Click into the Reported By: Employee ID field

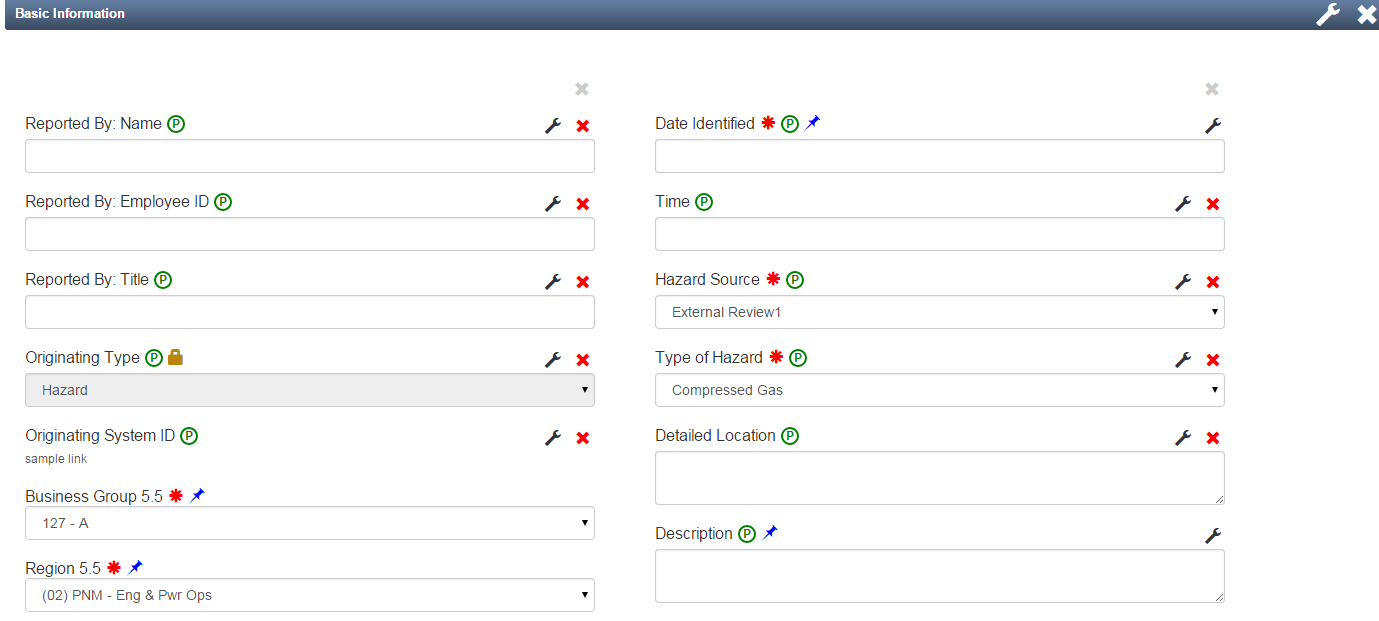pyautogui.click(x=310, y=234)
